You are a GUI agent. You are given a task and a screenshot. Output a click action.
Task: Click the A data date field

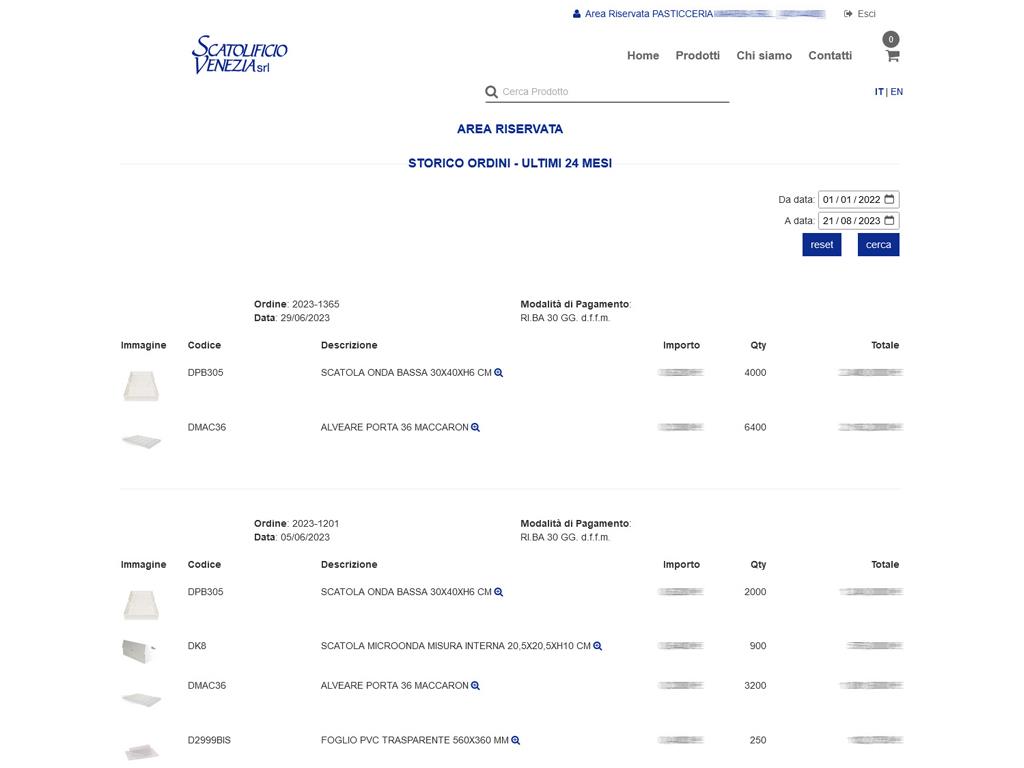858,221
